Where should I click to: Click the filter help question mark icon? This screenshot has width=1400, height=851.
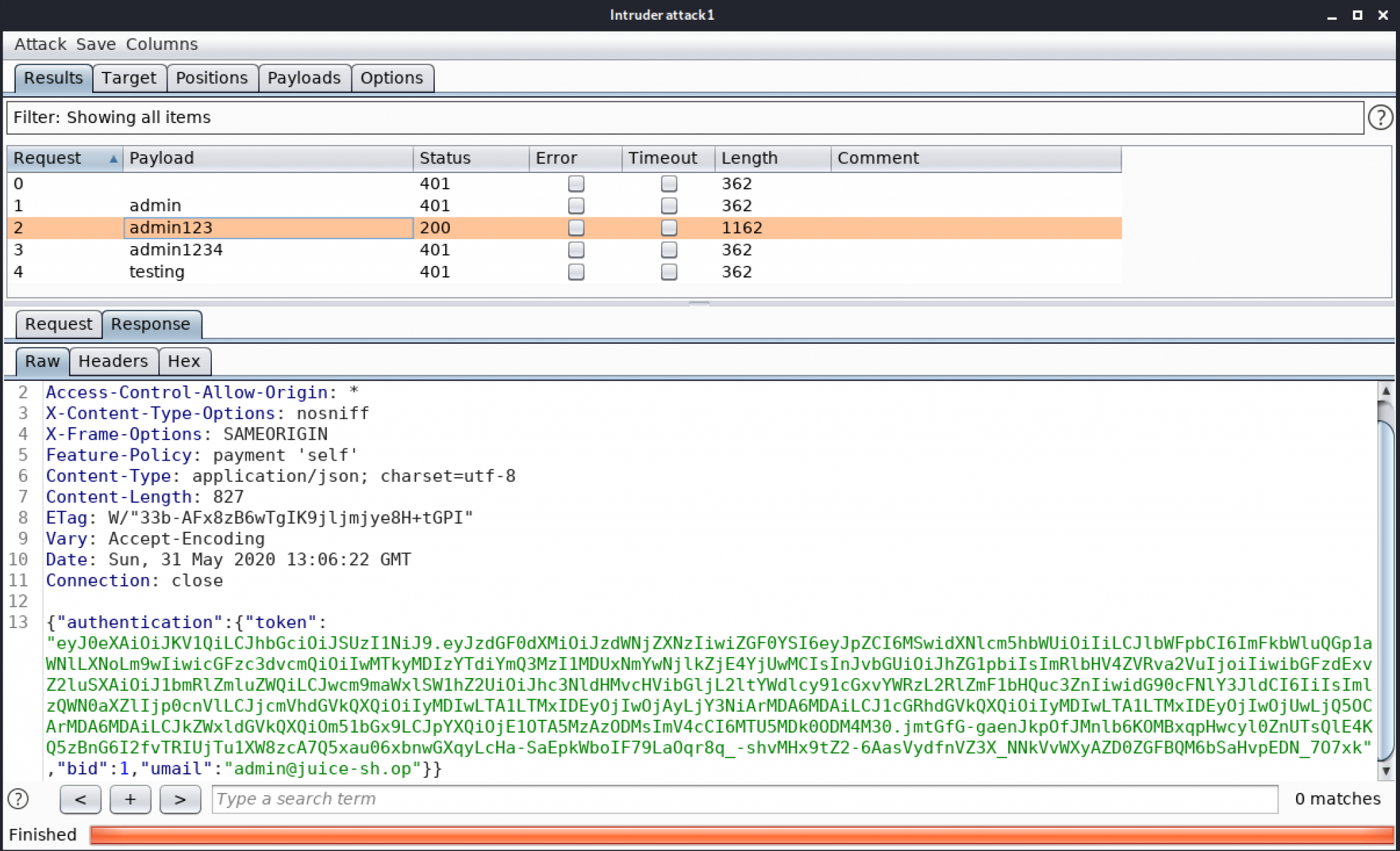(x=1382, y=118)
